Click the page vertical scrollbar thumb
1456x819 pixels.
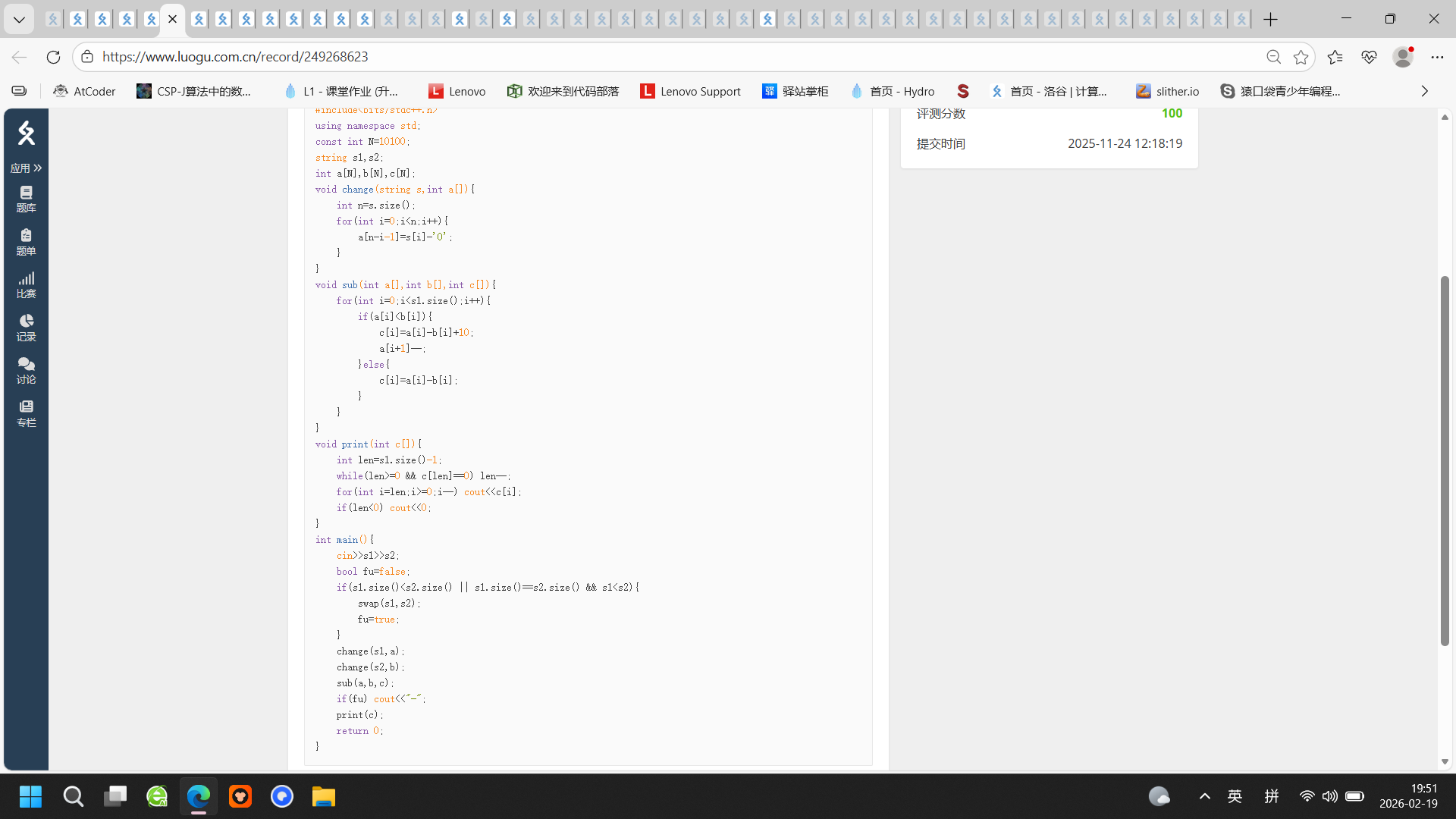(x=1445, y=460)
